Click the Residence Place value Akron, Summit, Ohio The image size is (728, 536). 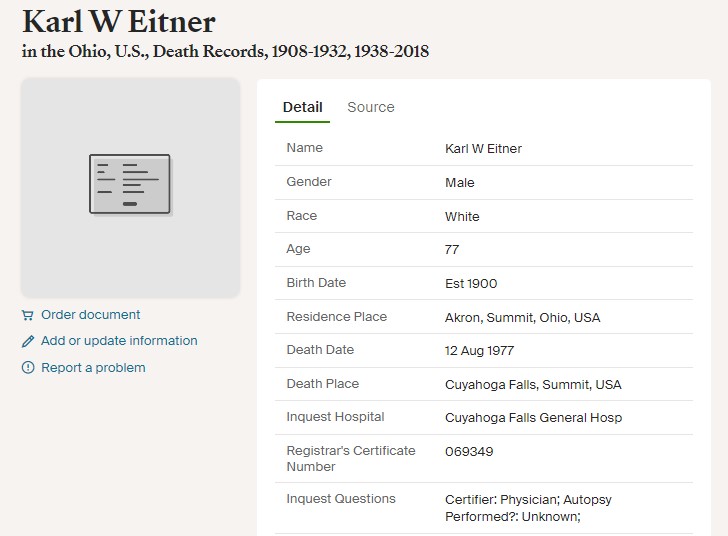tap(522, 318)
